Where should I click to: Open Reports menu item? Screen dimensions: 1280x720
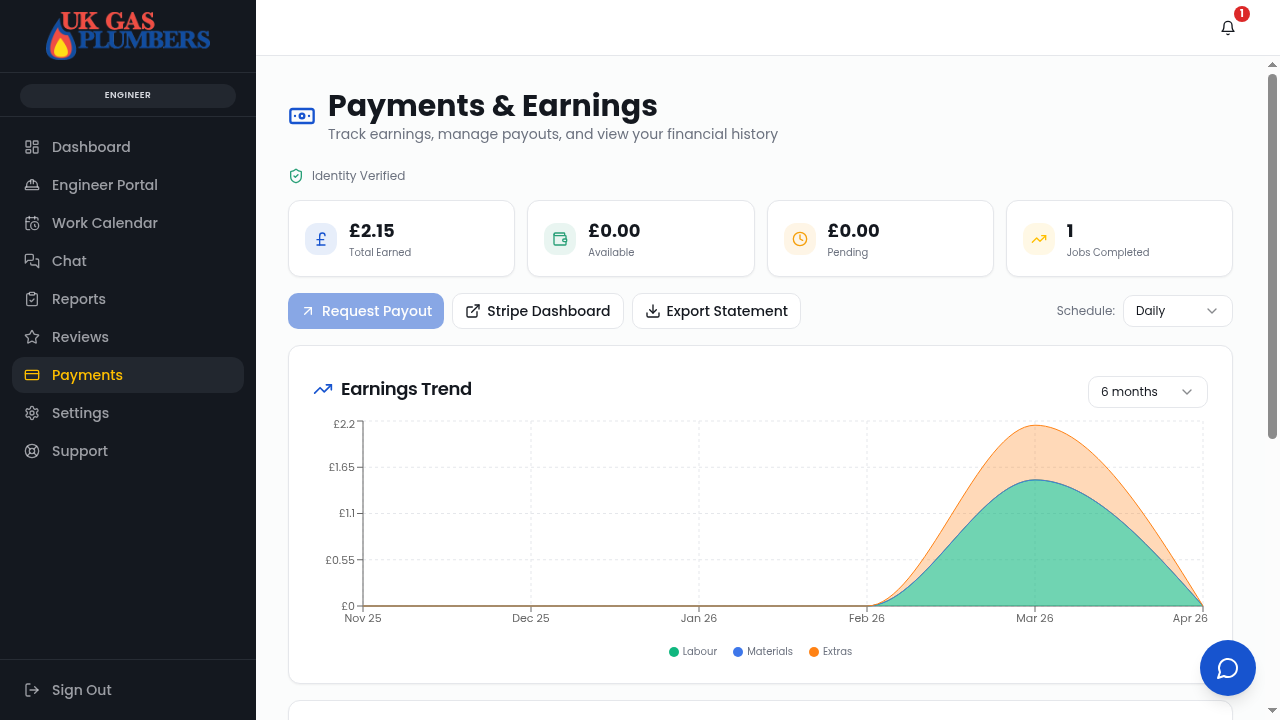point(128,299)
